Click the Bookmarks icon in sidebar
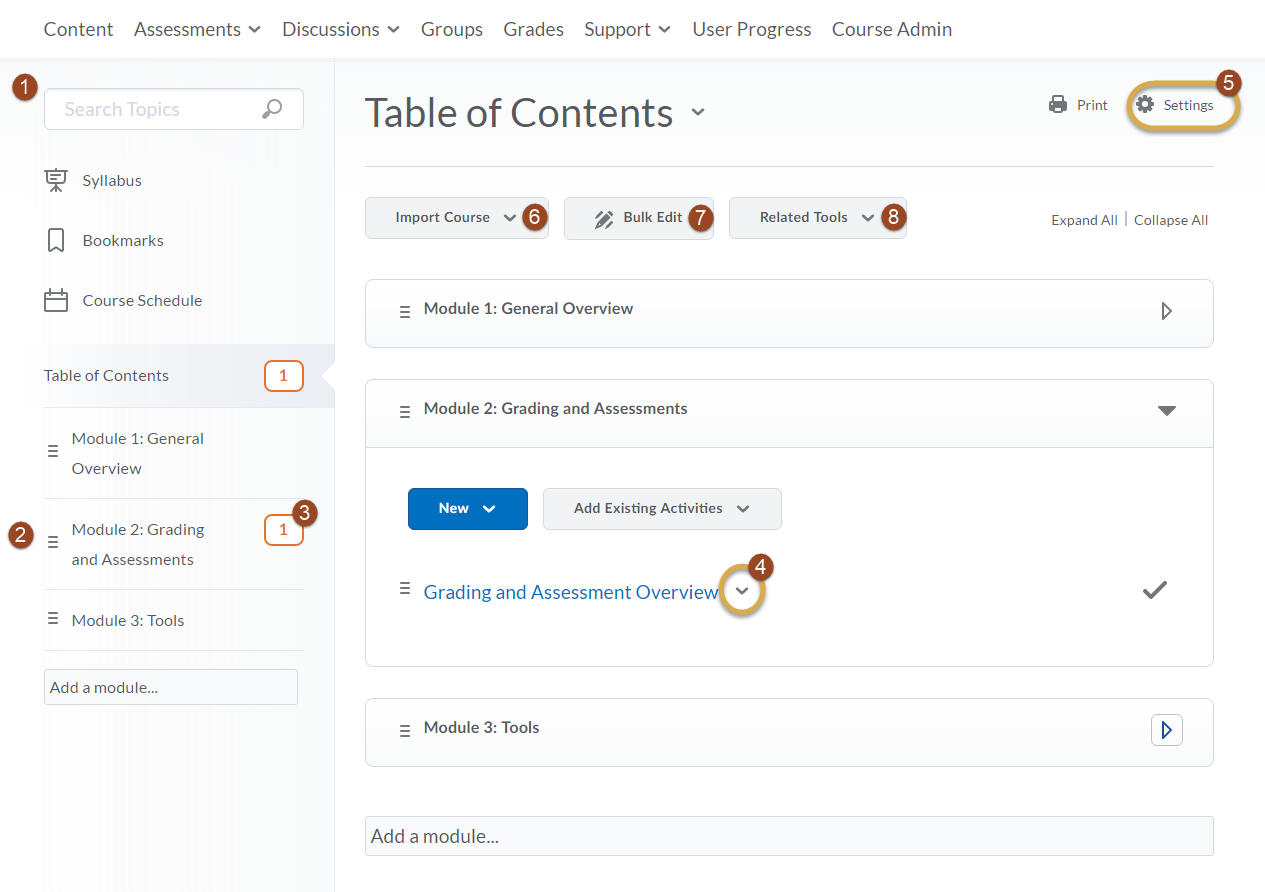1265x892 pixels. pos(56,241)
